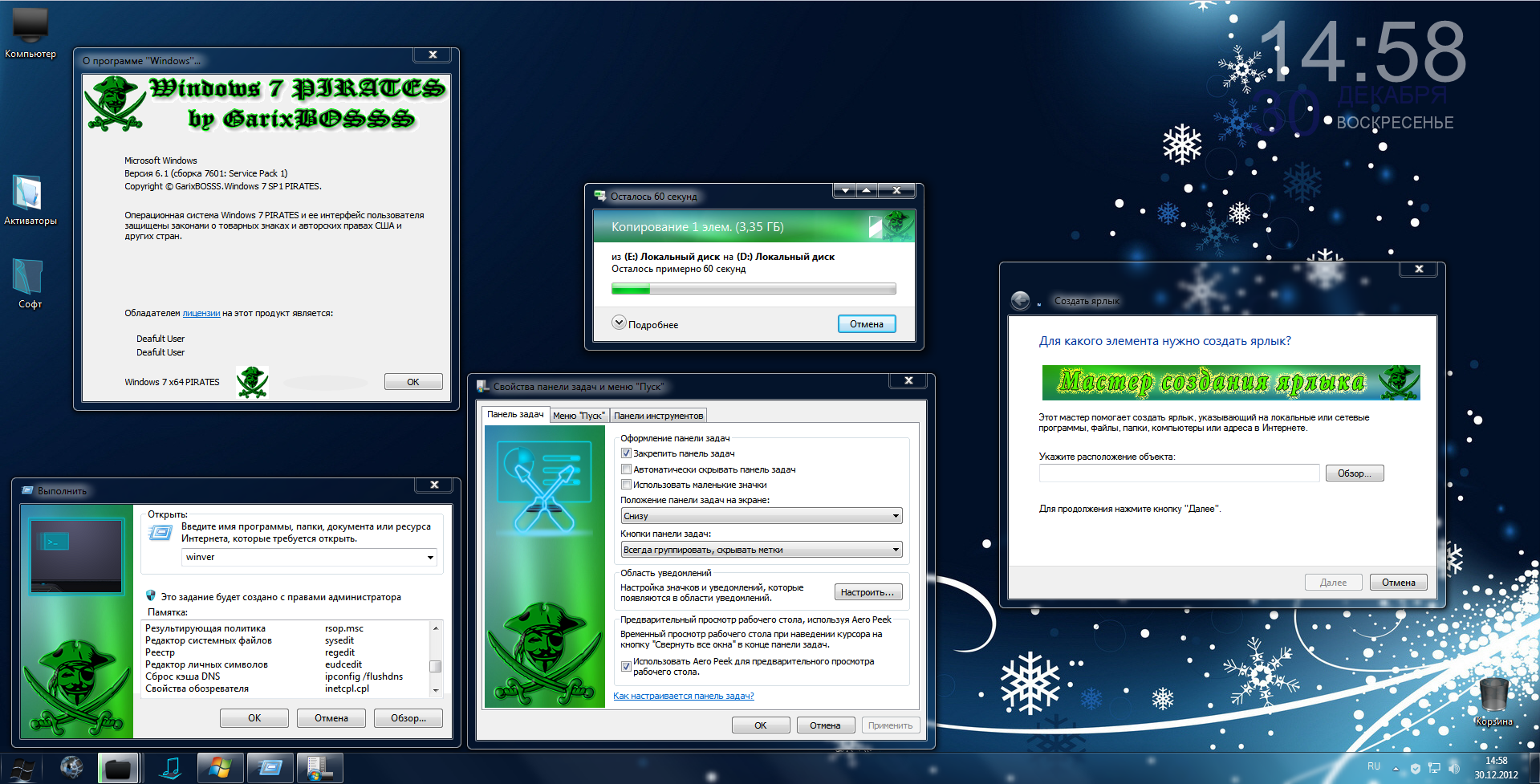Open the Action Center shield tray icon
This screenshot has height=784, width=1540.
(x=1415, y=768)
